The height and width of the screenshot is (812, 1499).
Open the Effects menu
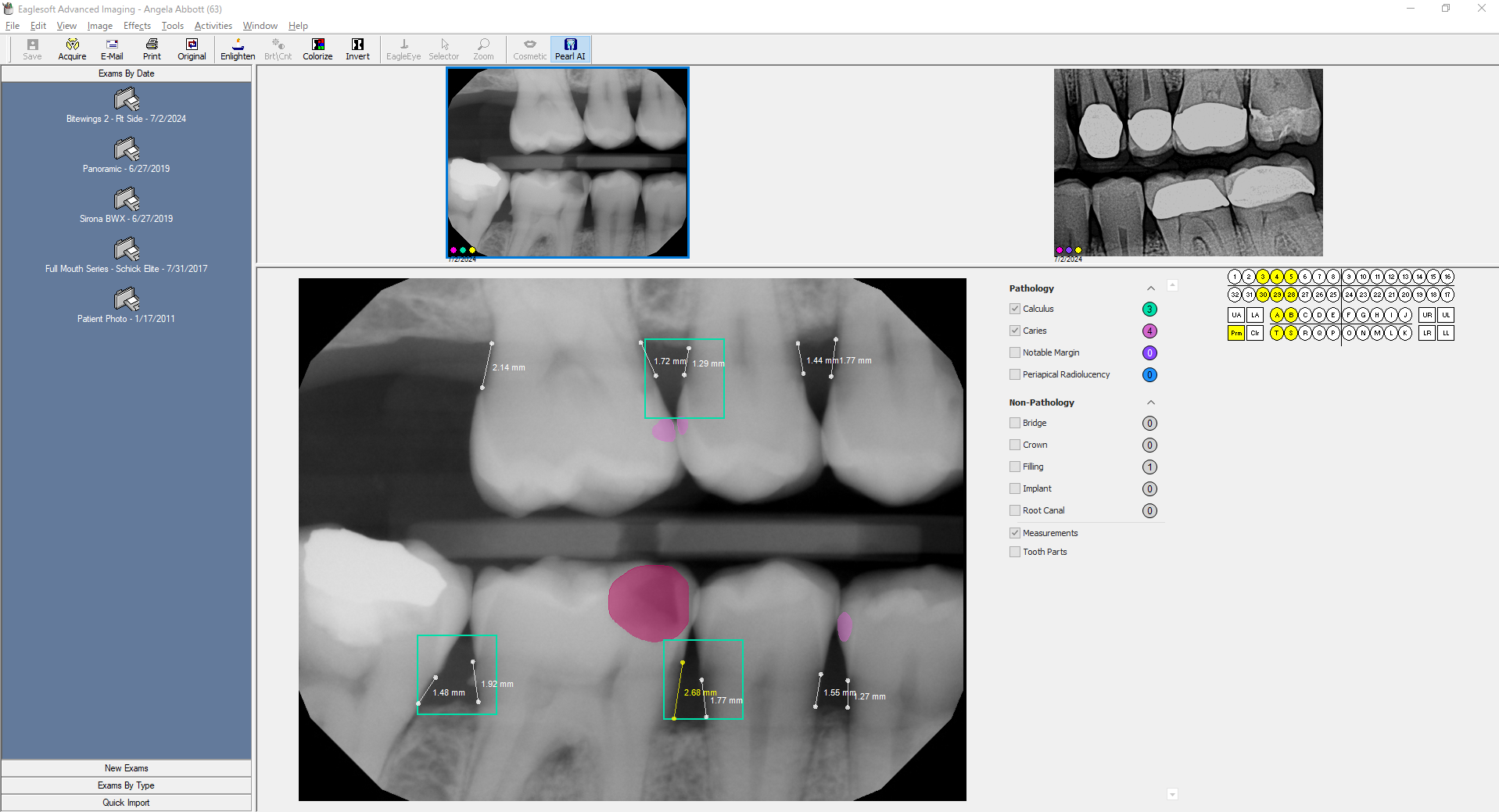tap(137, 26)
